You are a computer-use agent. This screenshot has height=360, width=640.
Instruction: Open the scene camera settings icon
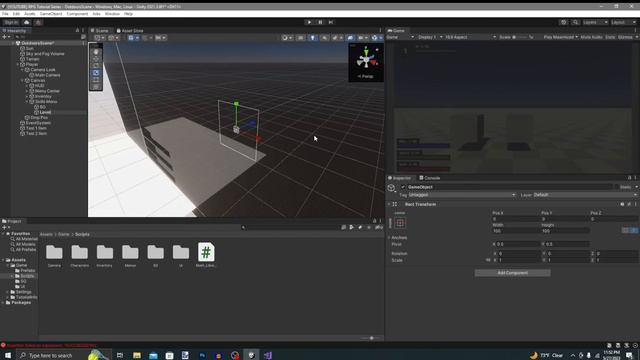[x=362, y=38]
